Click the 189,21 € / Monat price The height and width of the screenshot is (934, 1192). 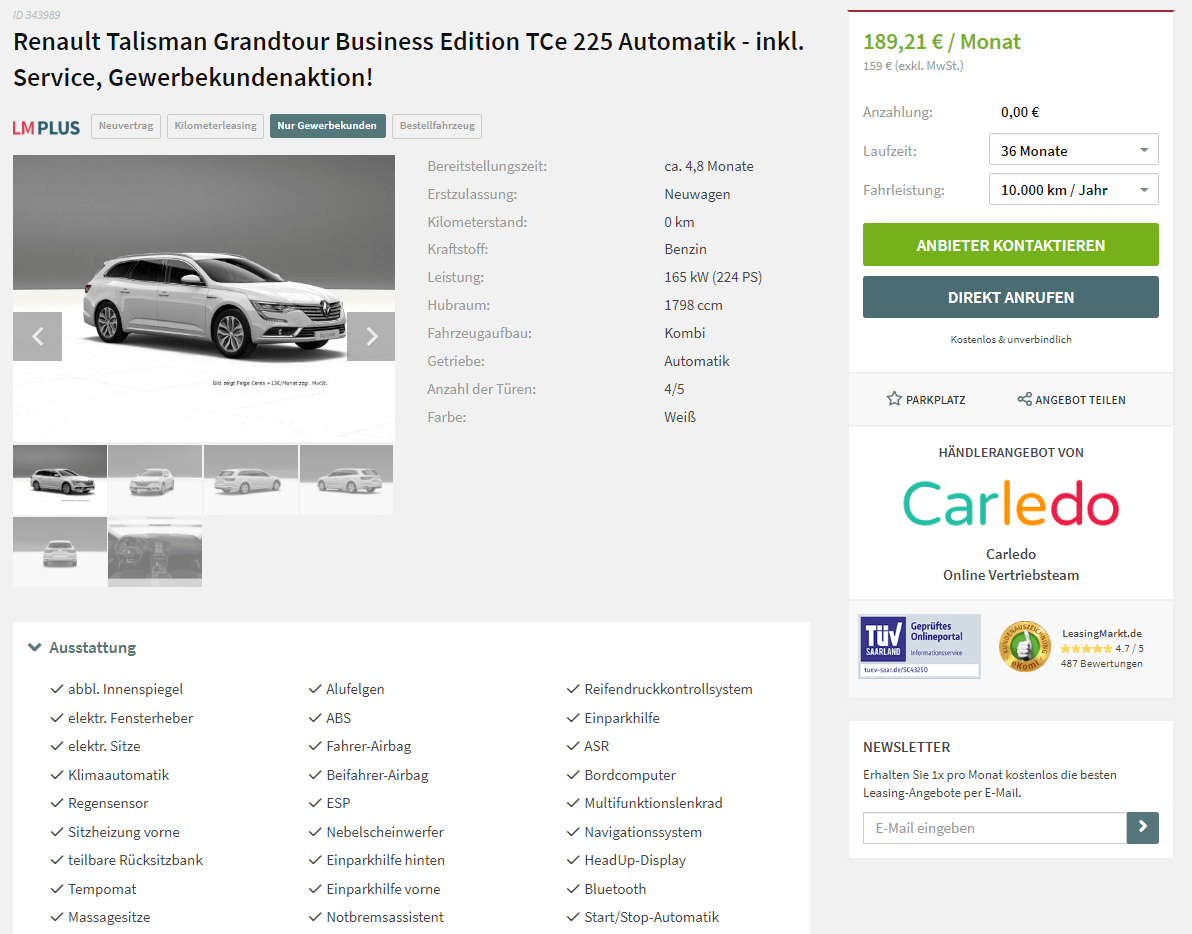click(941, 42)
